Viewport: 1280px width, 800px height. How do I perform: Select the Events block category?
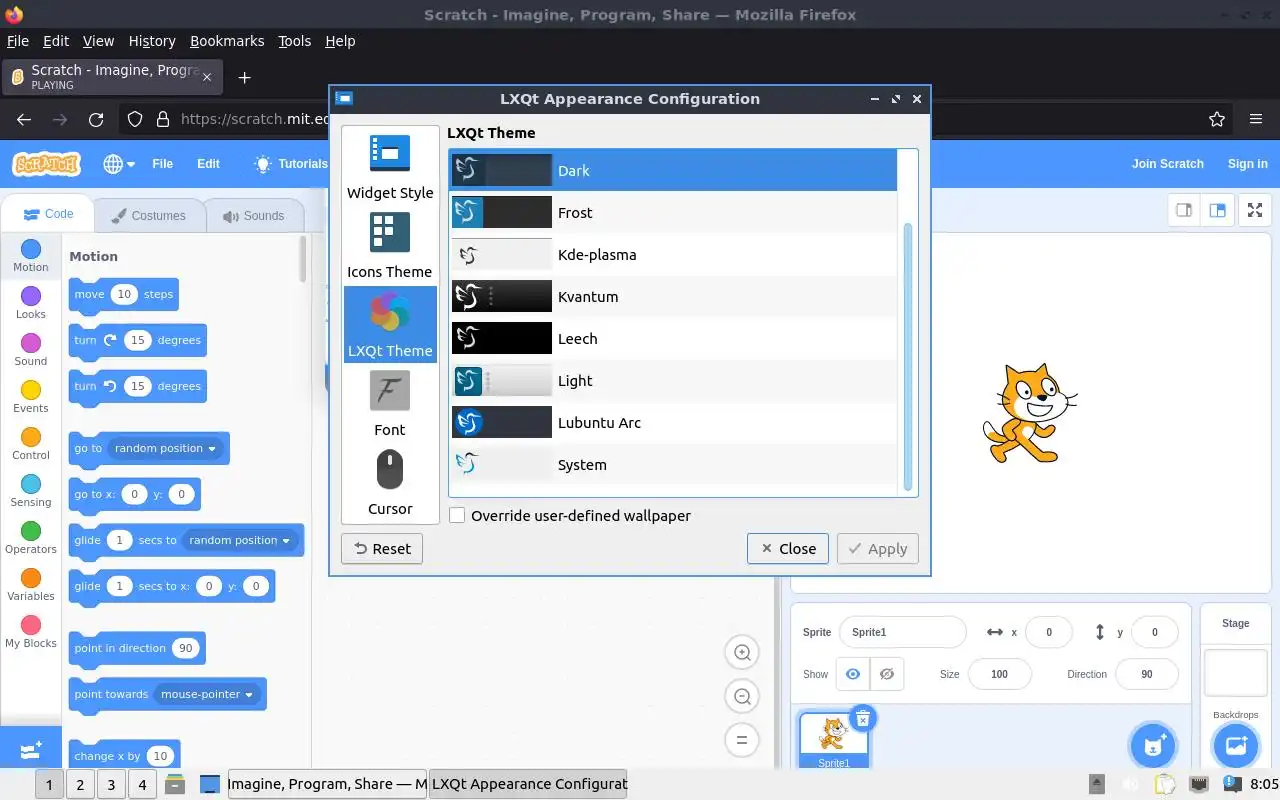click(x=31, y=397)
